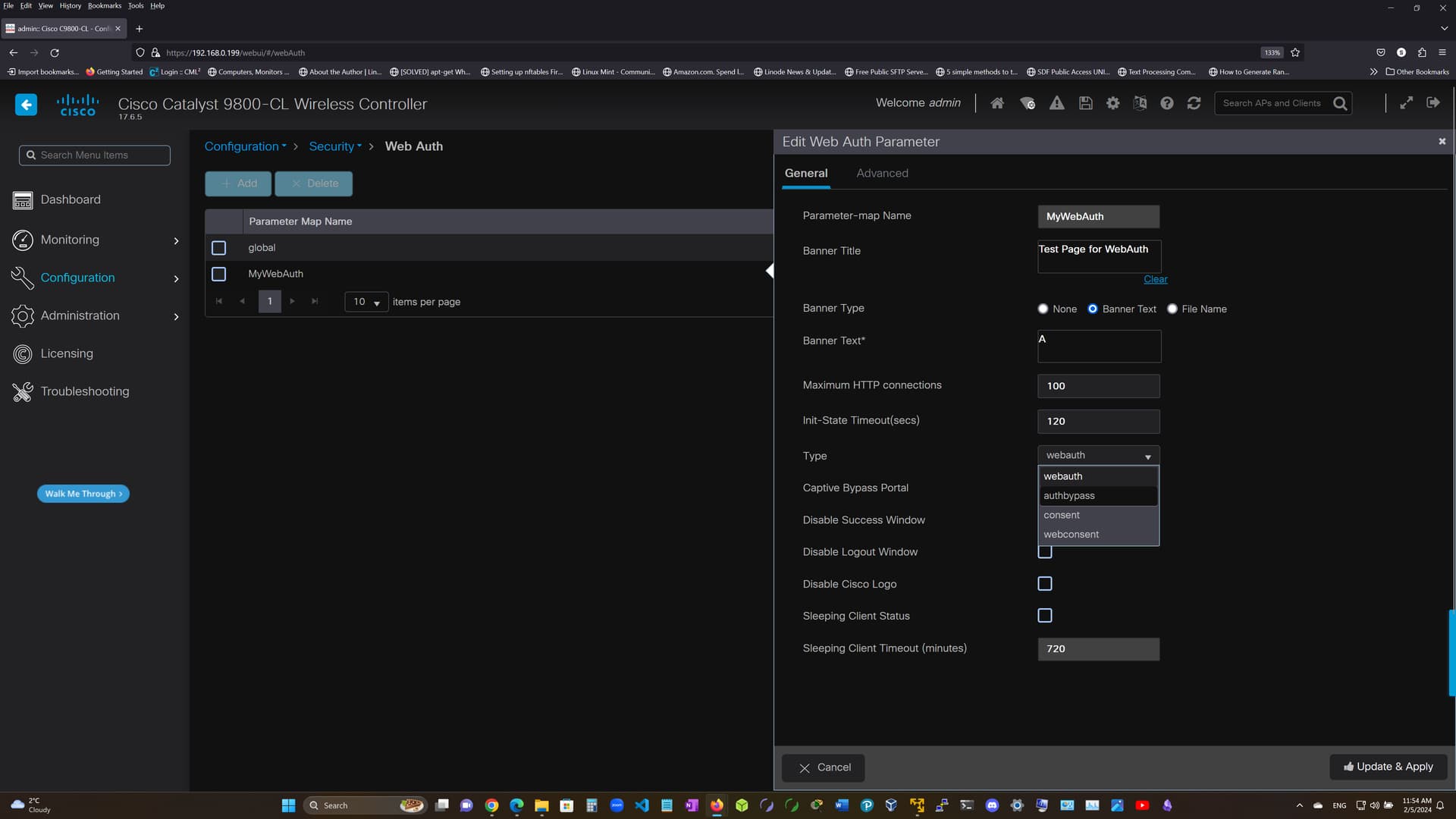Open the language translate icon in the header
Screen dimensions: 1456x819
[1140, 103]
